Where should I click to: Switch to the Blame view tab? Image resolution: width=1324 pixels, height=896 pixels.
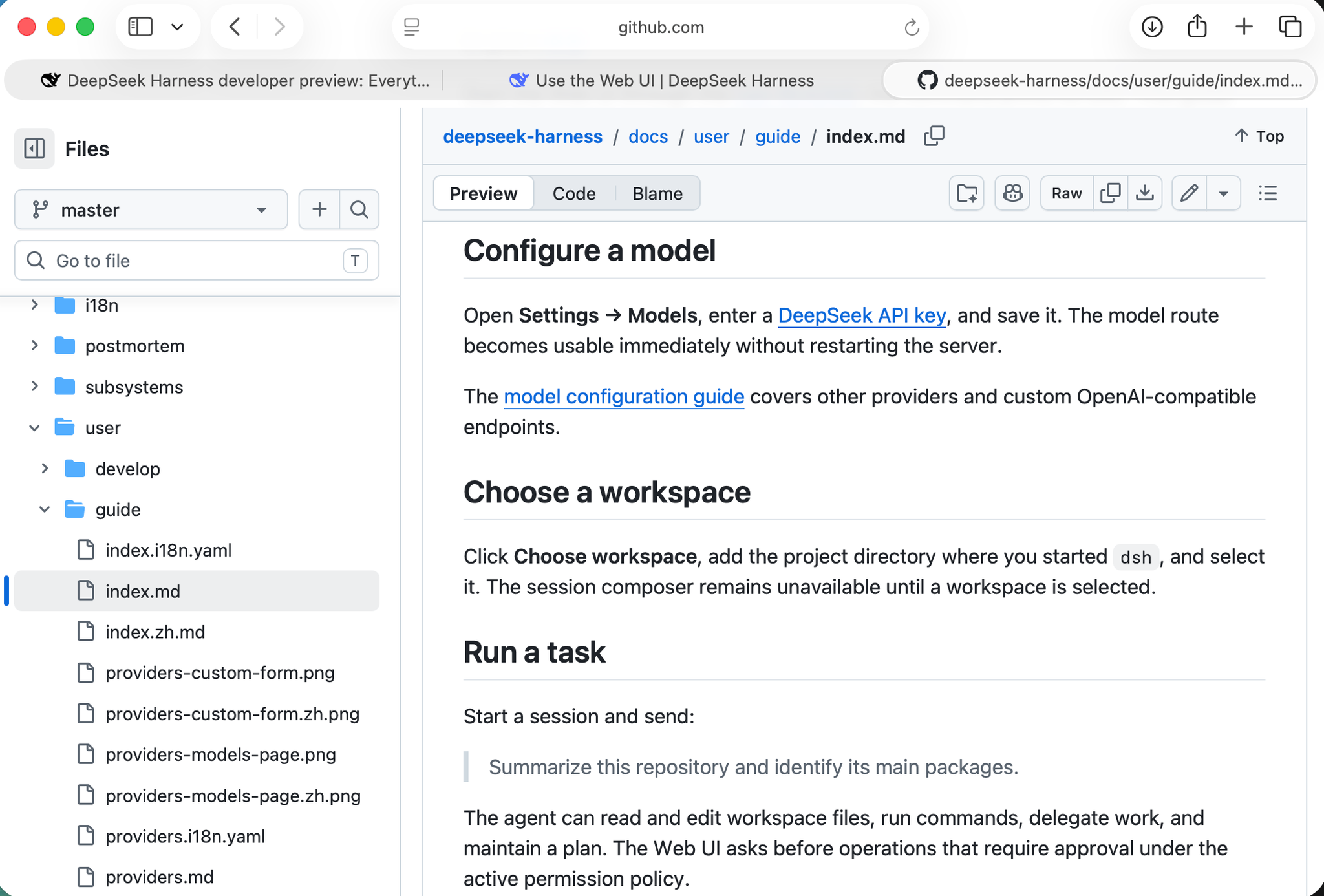(x=657, y=193)
